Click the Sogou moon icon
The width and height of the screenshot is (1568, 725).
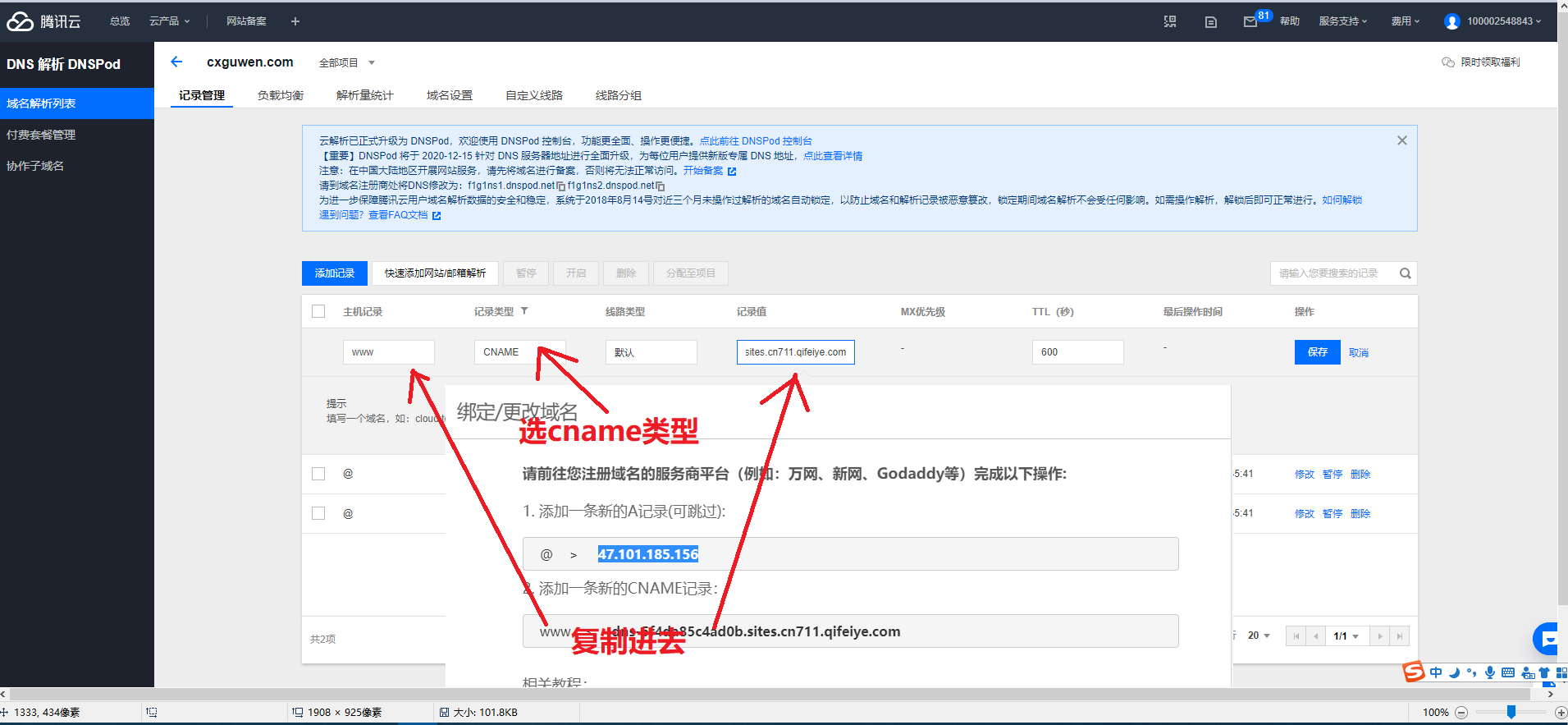coord(1454,672)
